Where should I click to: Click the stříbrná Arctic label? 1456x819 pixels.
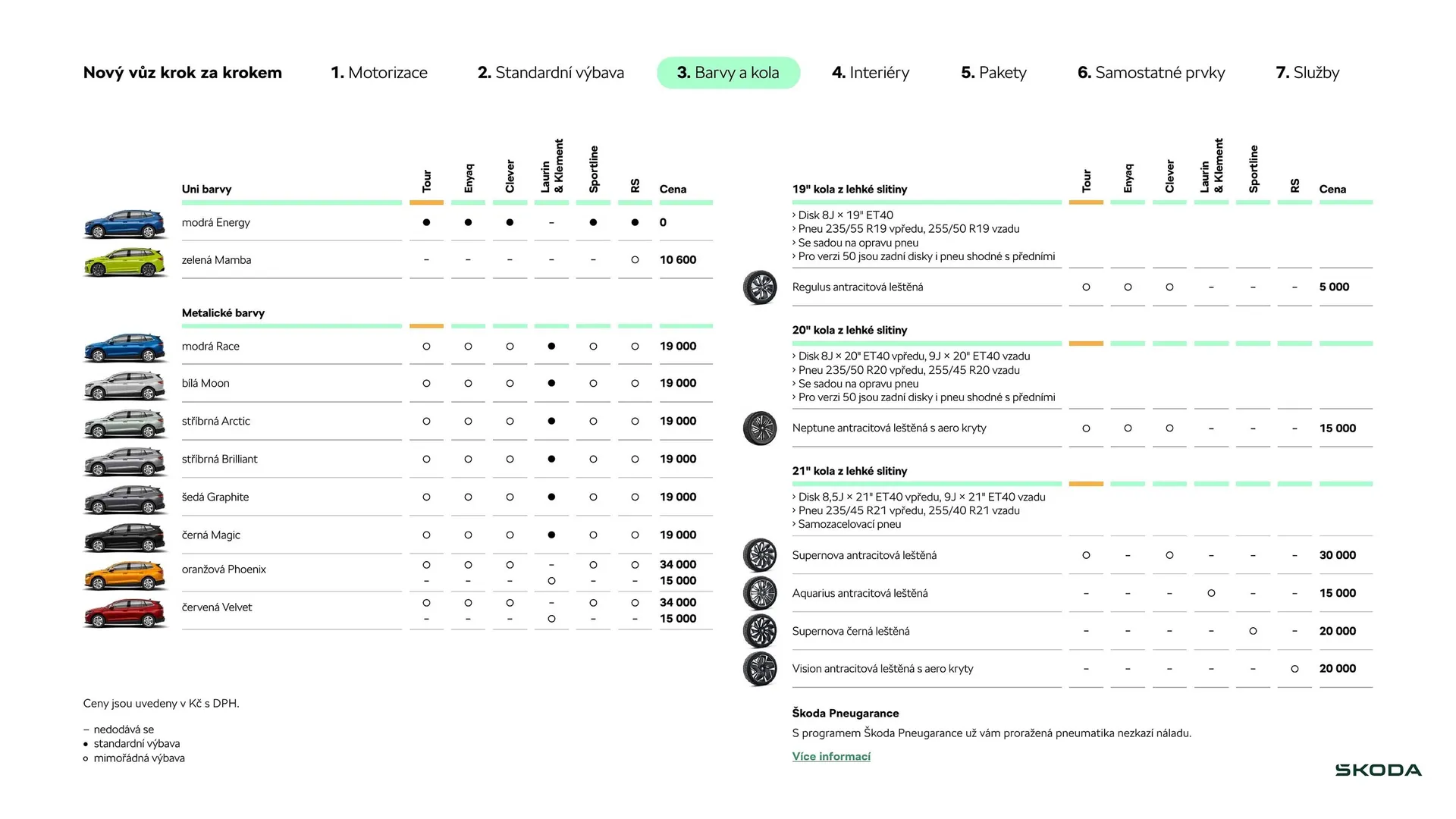[x=215, y=421]
